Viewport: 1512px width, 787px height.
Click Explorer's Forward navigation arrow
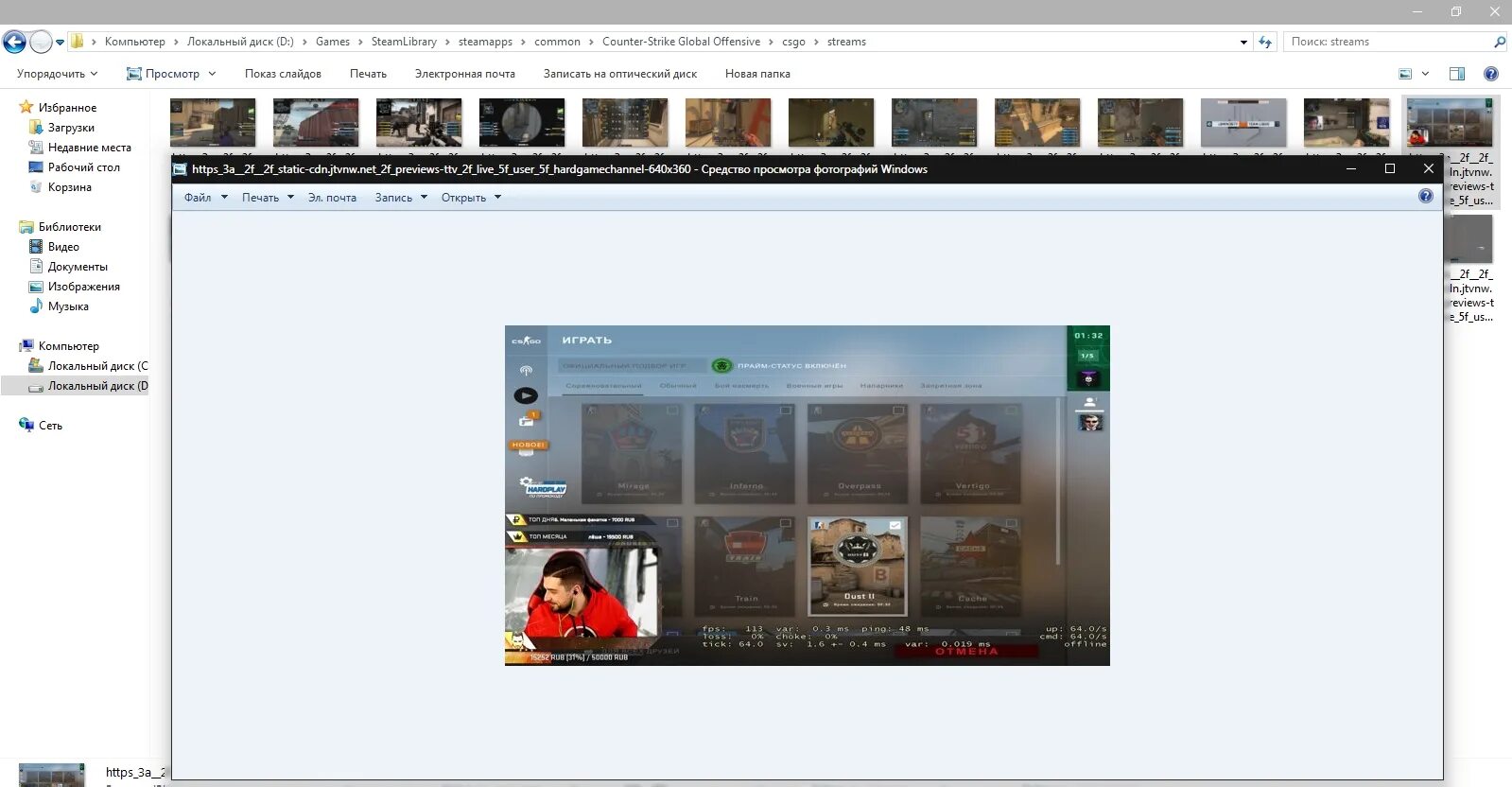[x=41, y=42]
